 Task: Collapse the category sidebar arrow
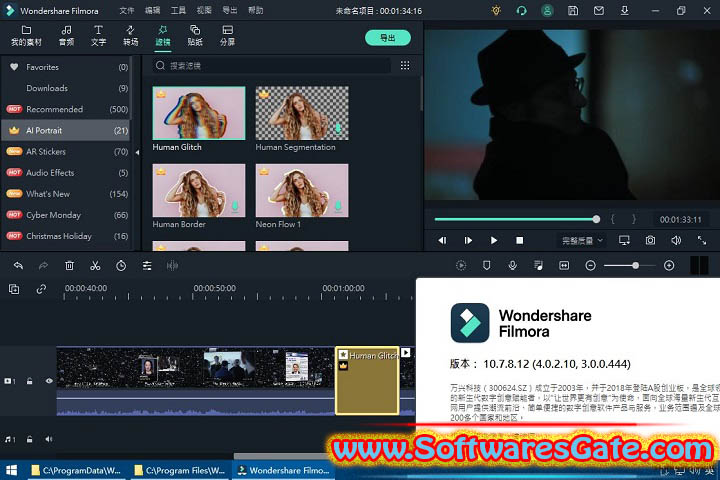point(137,152)
